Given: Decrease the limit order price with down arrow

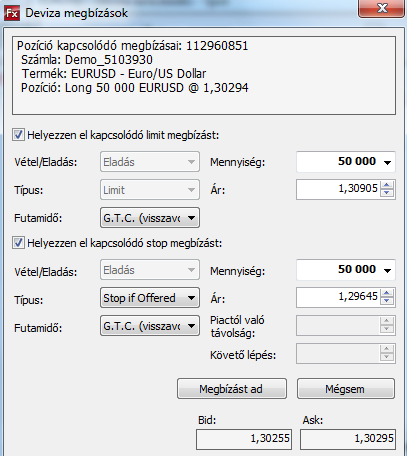Looking at the screenshot, I should (x=387, y=193).
